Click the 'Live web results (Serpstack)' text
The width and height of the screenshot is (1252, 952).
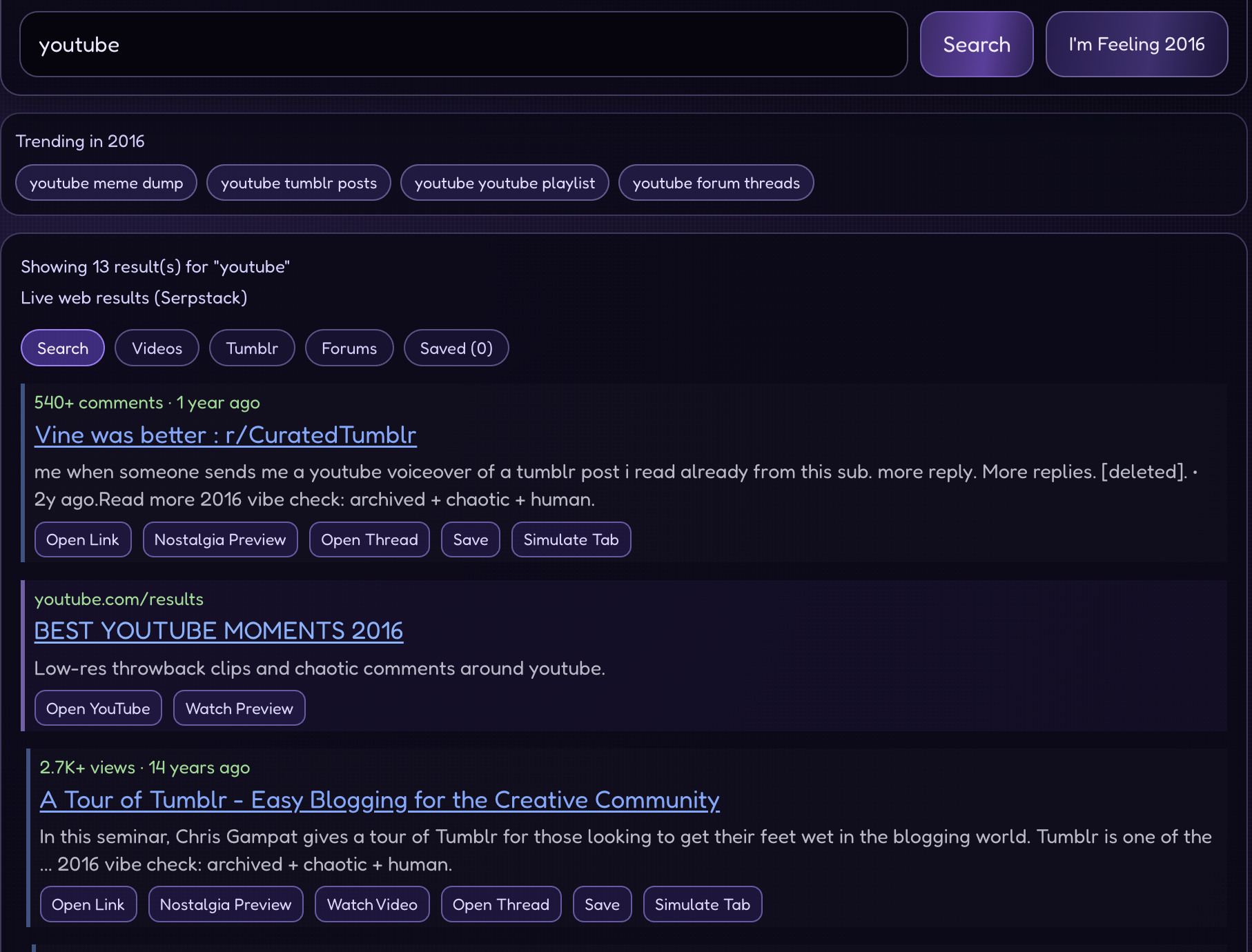[134, 298]
